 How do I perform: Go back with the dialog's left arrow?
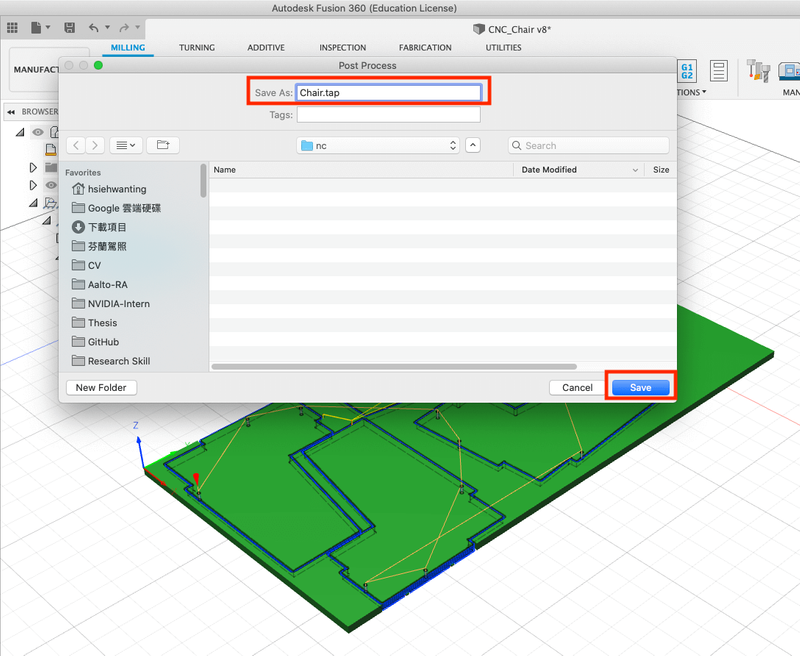pyautogui.click(x=75, y=145)
